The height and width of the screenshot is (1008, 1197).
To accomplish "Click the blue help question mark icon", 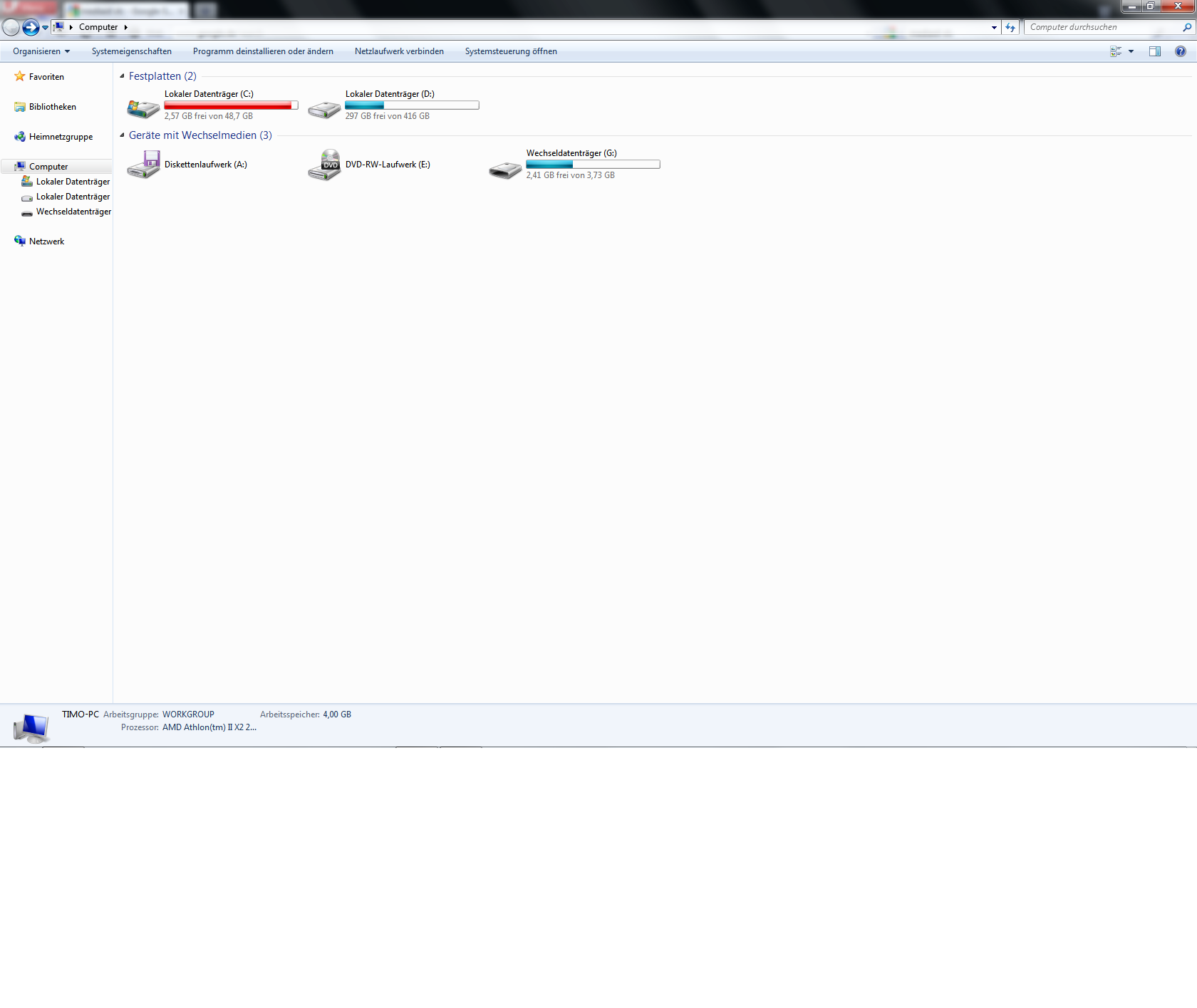I will [1181, 51].
